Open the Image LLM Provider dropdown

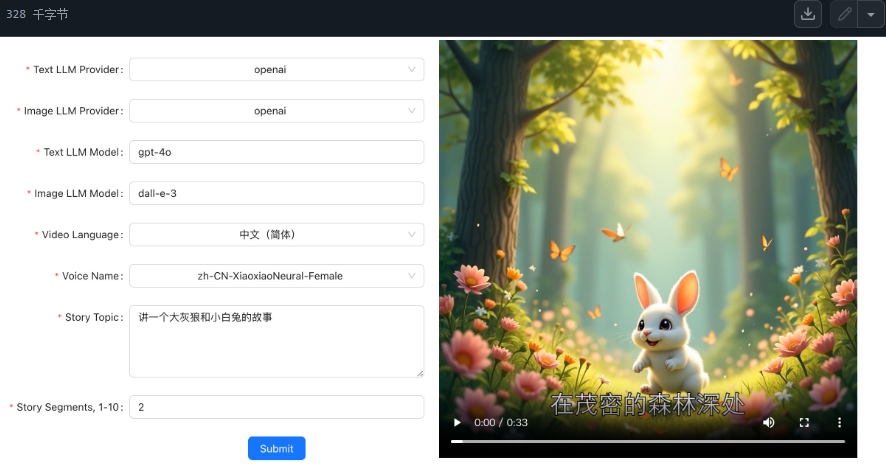[276, 111]
